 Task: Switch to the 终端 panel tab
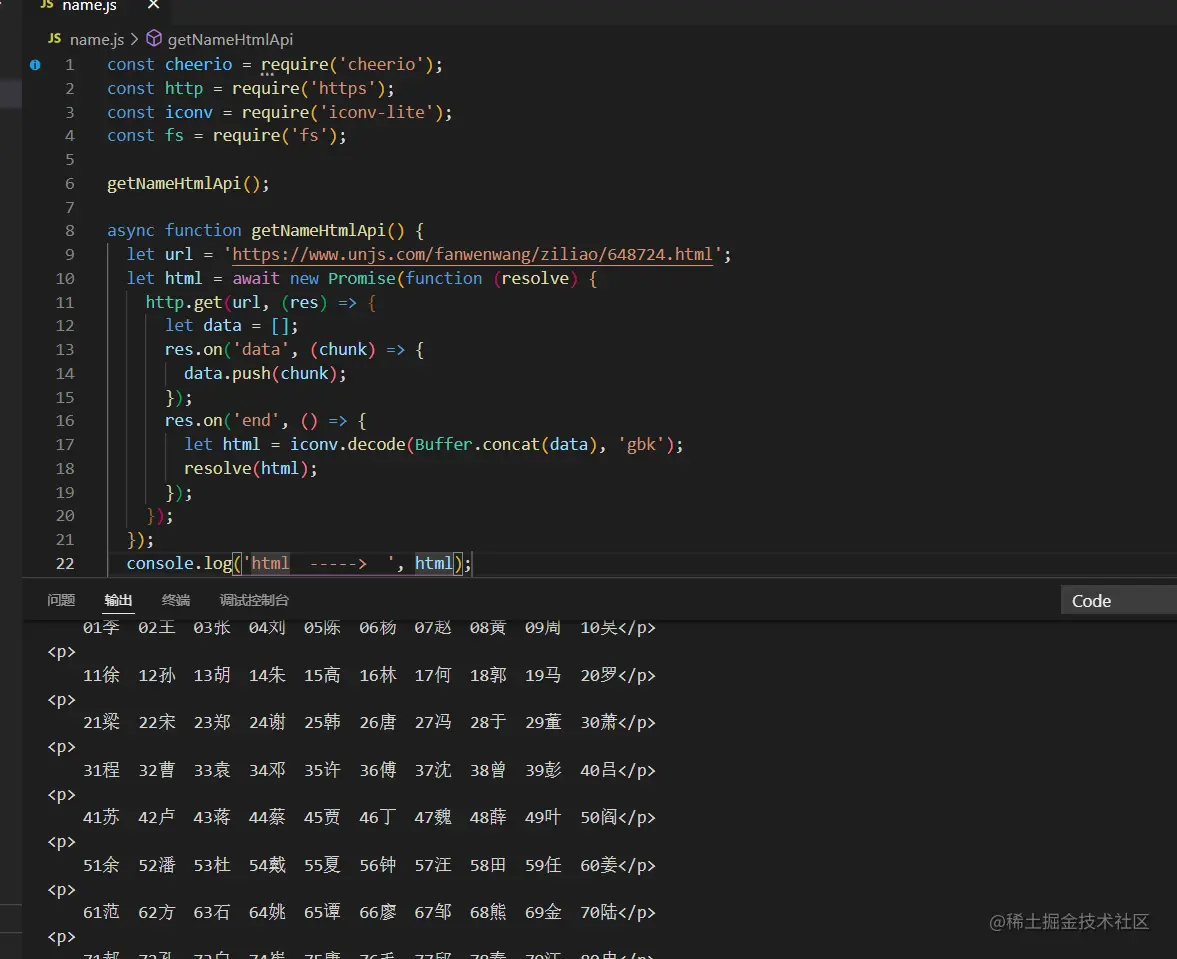[176, 600]
